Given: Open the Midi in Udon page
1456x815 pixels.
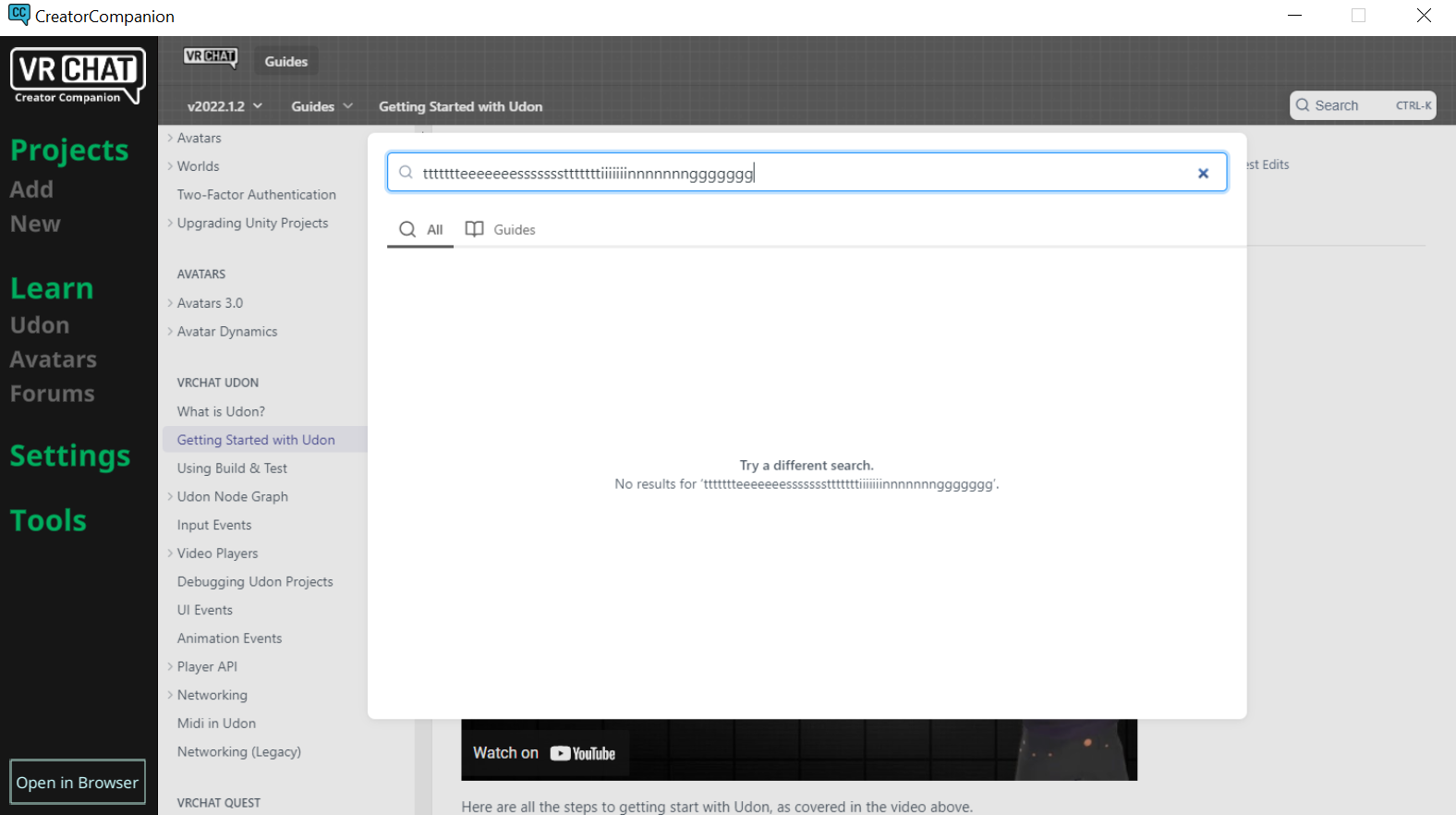Looking at the screenshot, I should tap(216, 724).
